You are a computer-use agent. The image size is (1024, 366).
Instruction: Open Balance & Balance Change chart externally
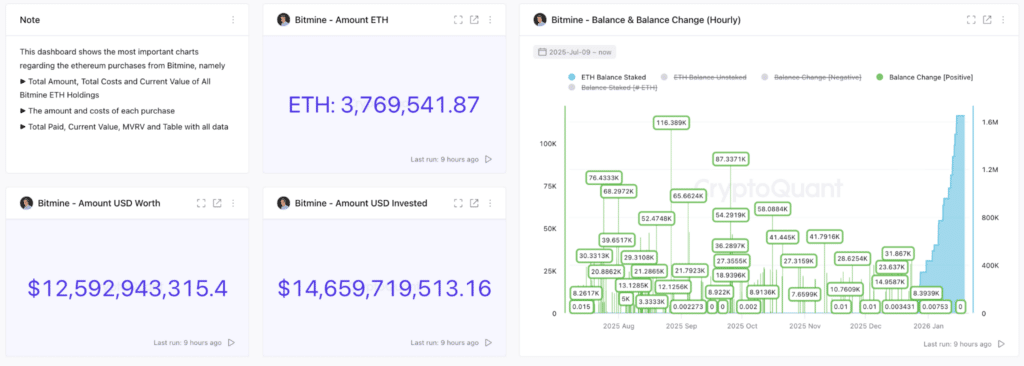(x=987, y=20)
